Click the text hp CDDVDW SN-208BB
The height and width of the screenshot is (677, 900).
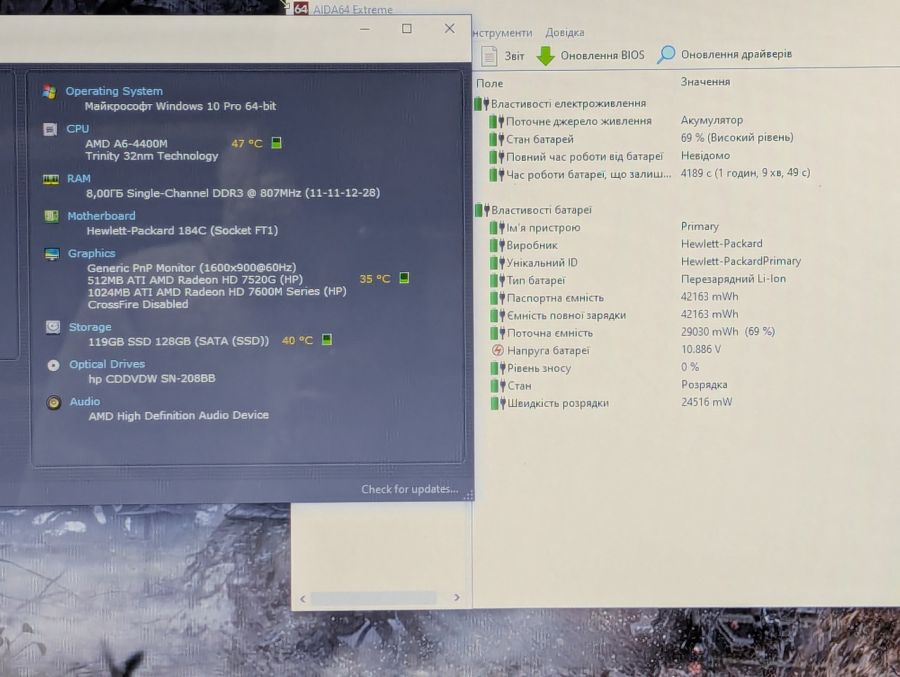(152, 378)
